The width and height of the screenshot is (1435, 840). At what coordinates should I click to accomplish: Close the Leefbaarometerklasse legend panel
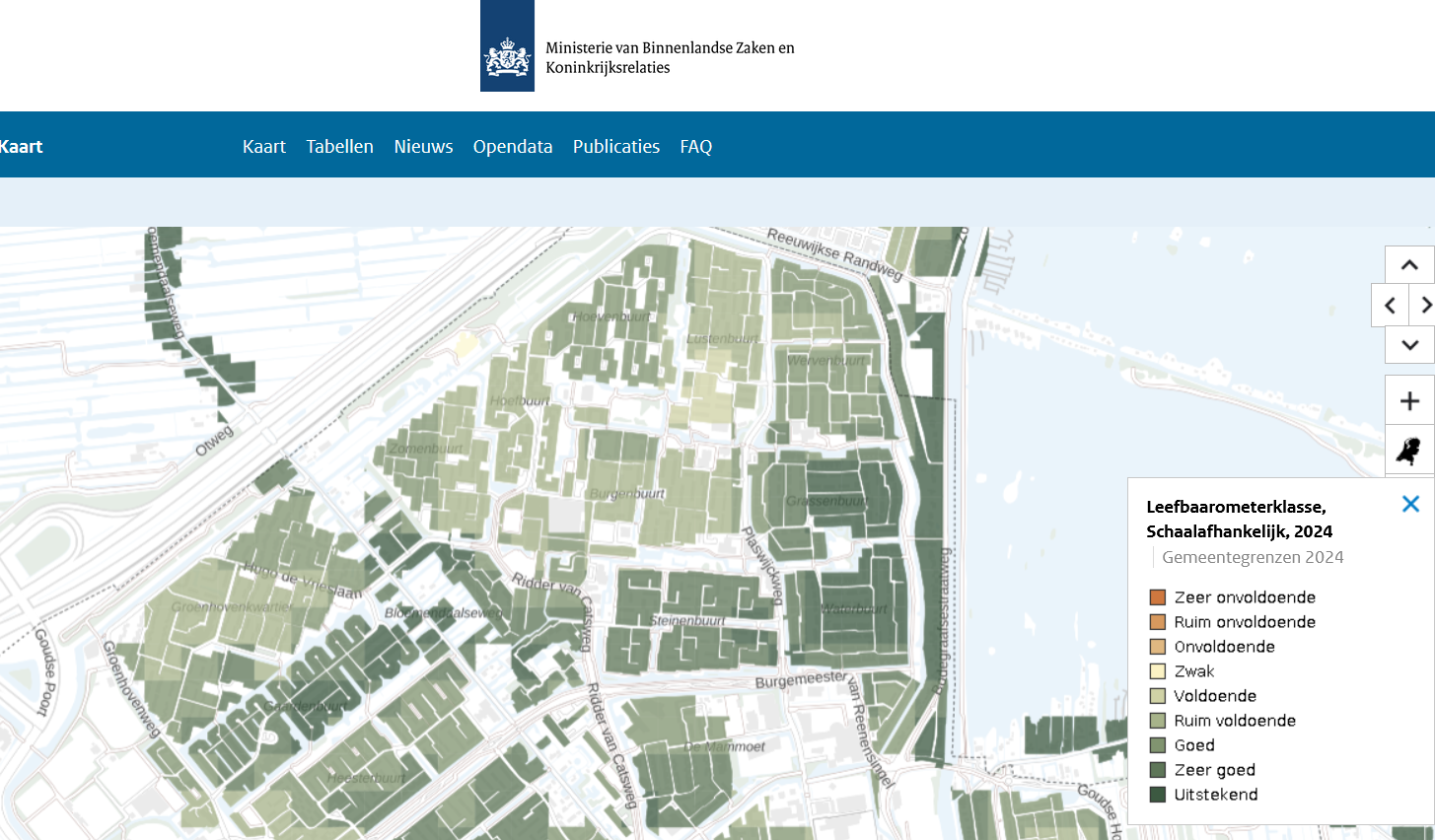click(1410, 504)
